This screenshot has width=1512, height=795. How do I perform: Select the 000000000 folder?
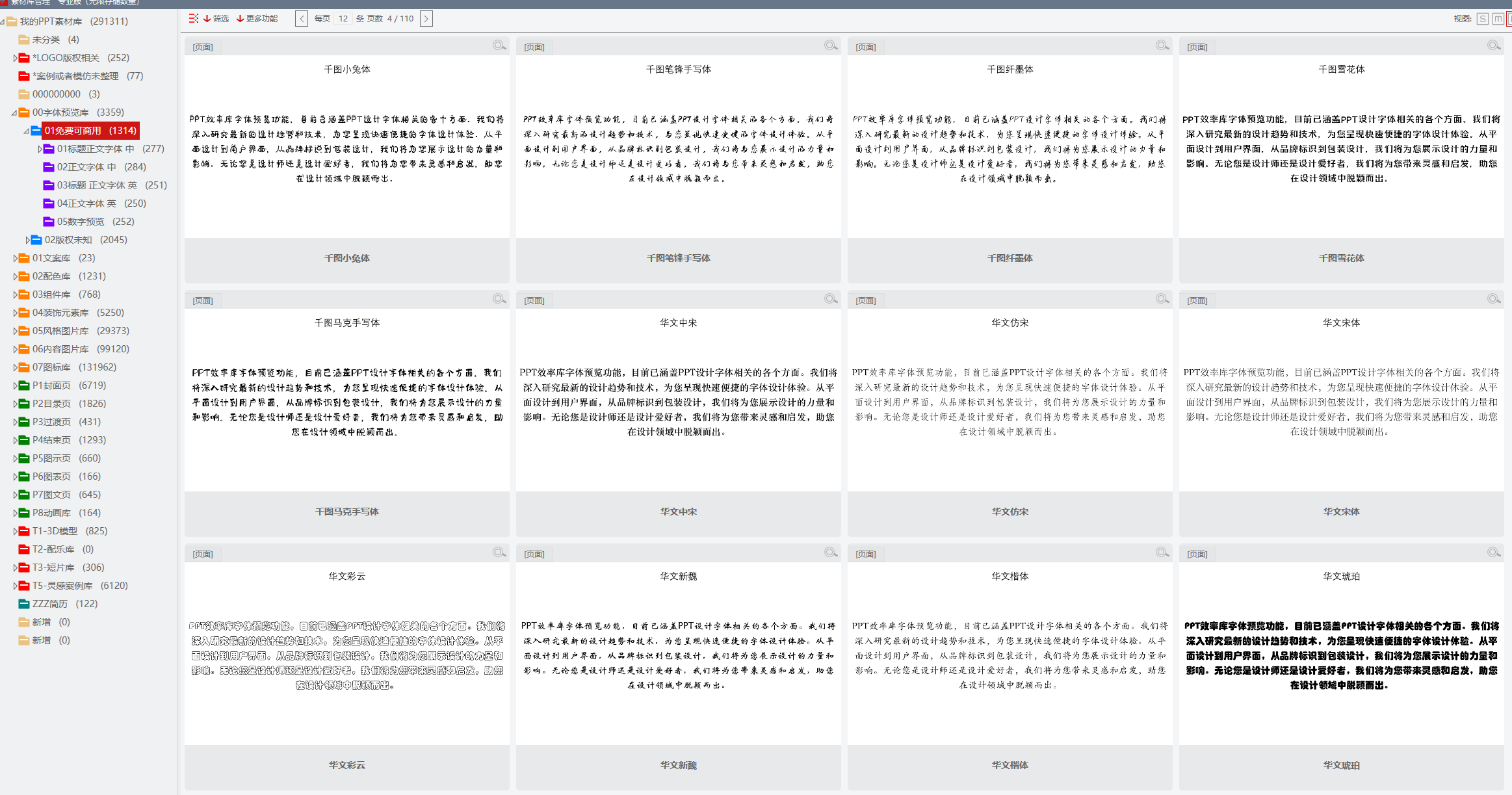click(x=66, y=94)
